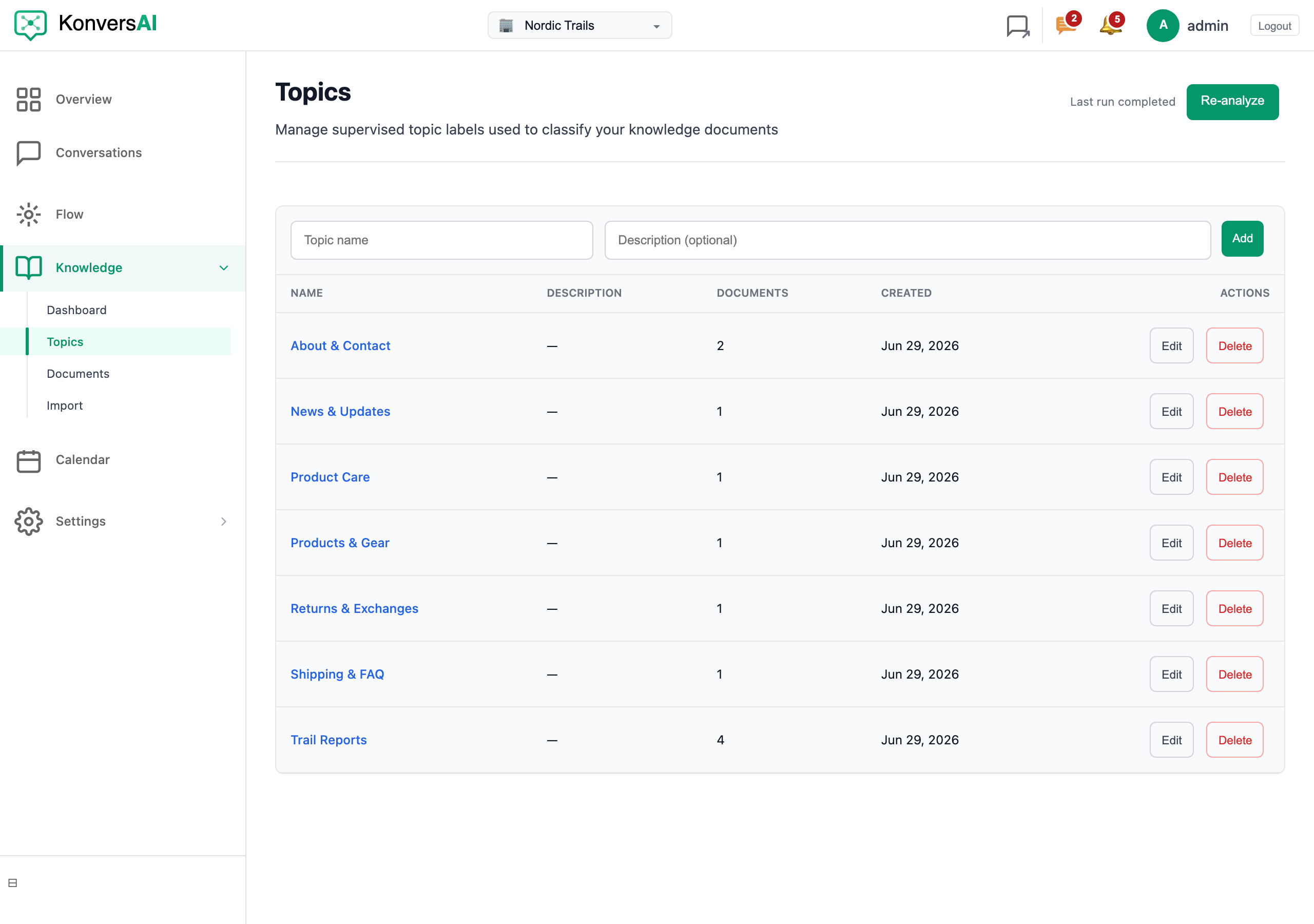Click the Knowledge book icon
This screenshot has height=924, width=1314.
pos(29,267)
